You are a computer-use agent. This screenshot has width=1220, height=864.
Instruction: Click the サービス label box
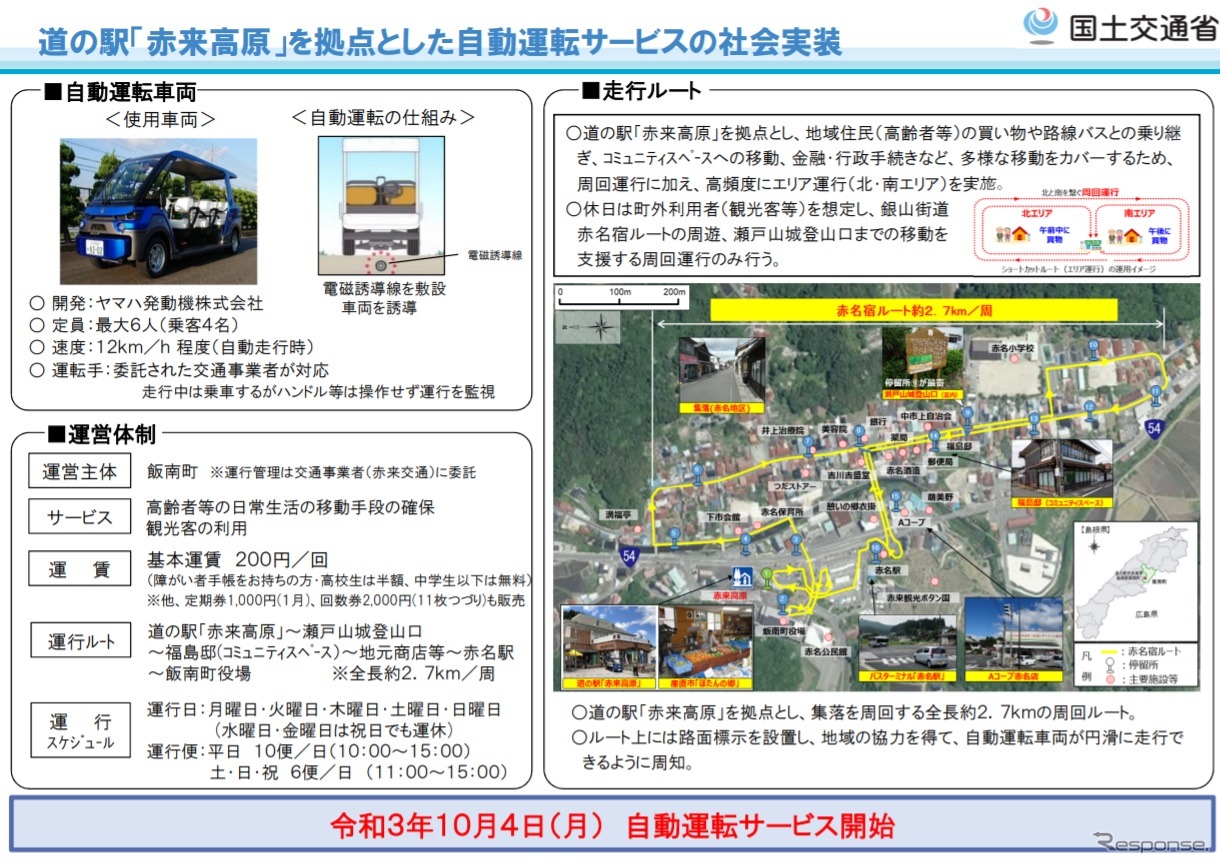click(x=80, y=517)
